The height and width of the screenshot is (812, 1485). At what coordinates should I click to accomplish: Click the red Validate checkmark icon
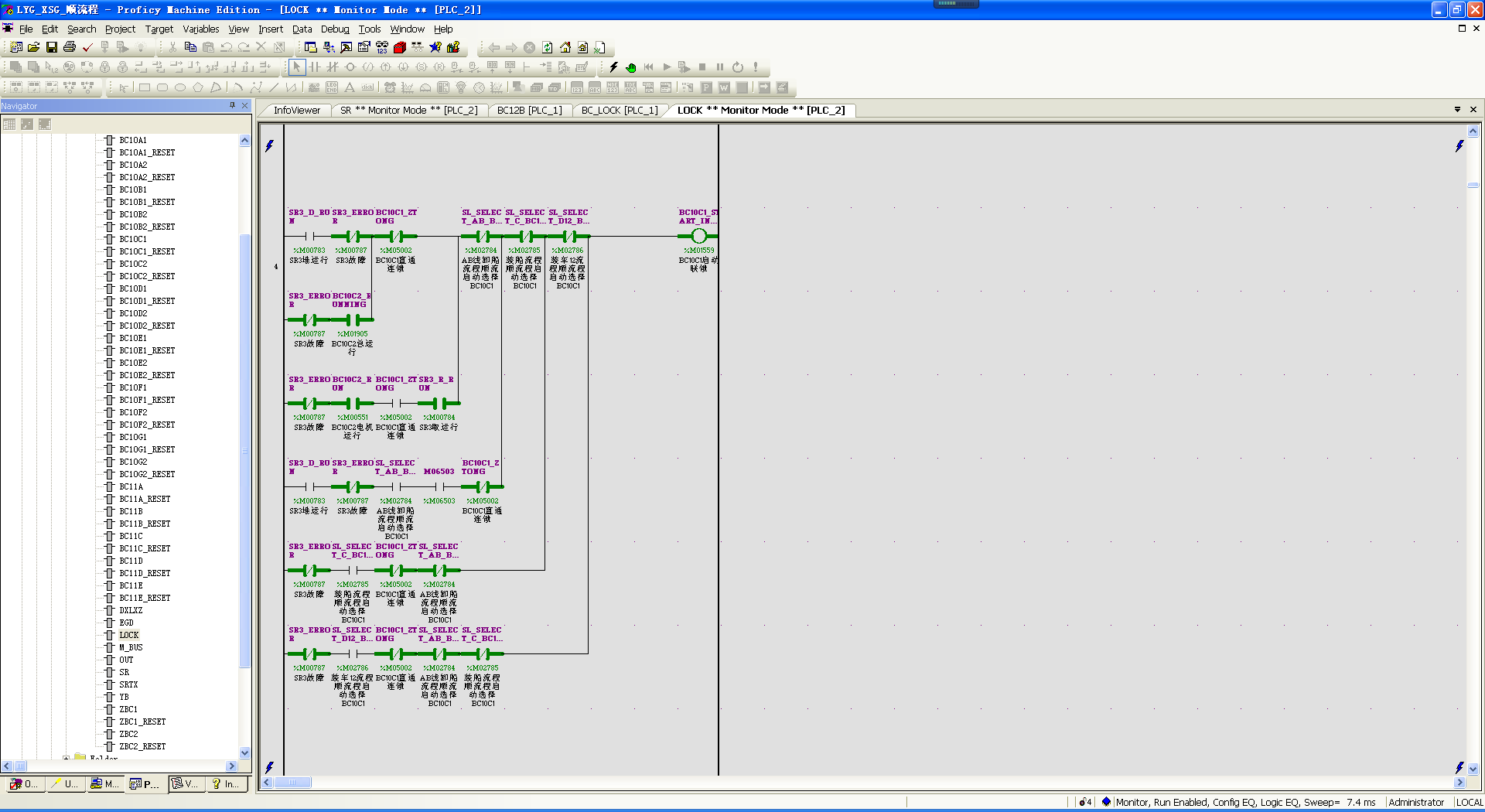point(87,47)
